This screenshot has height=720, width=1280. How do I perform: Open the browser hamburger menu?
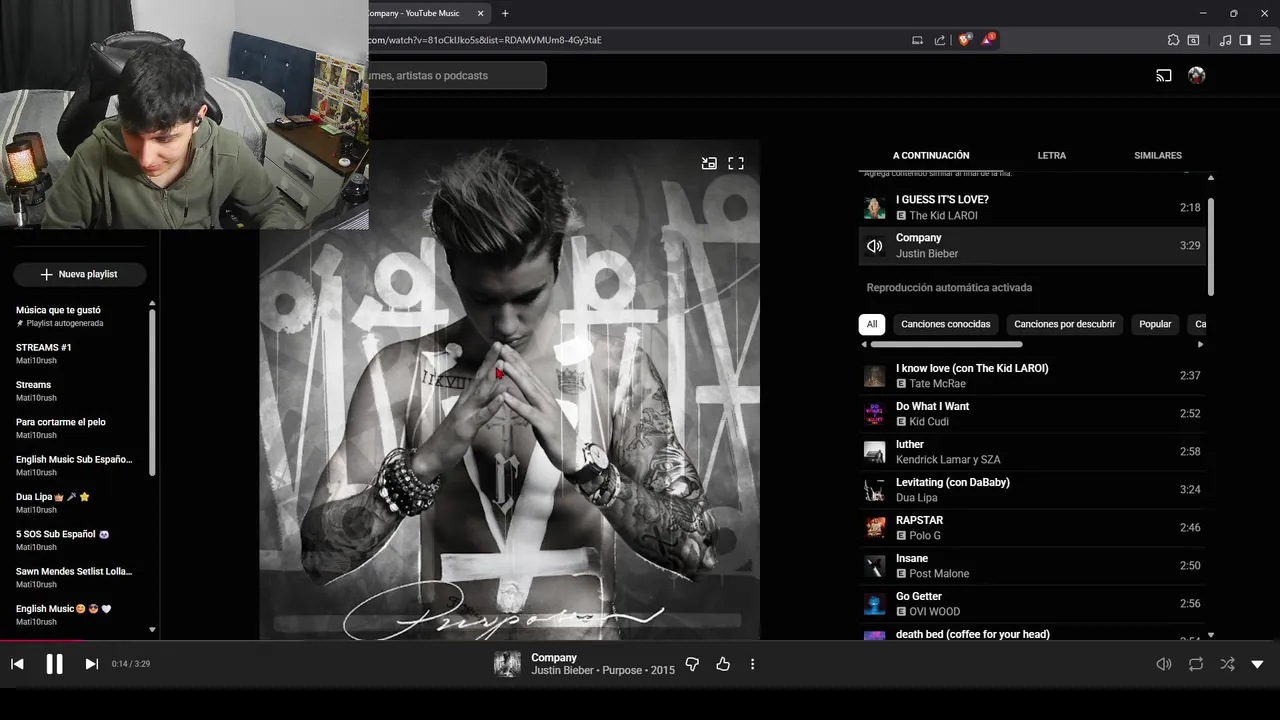click(x=1265, y=40)
